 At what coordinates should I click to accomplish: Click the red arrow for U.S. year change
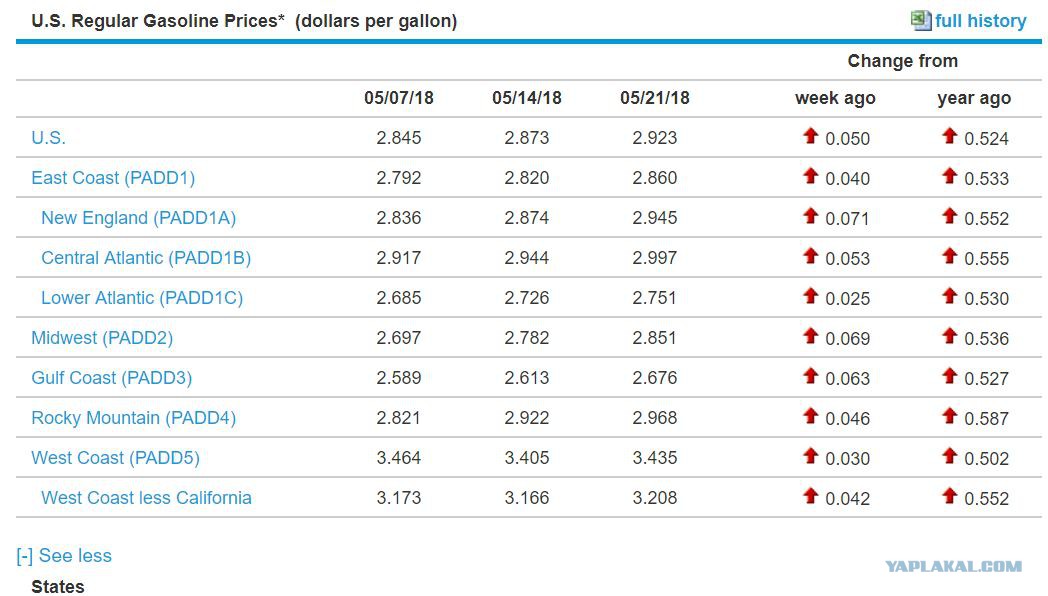point(950,137)
